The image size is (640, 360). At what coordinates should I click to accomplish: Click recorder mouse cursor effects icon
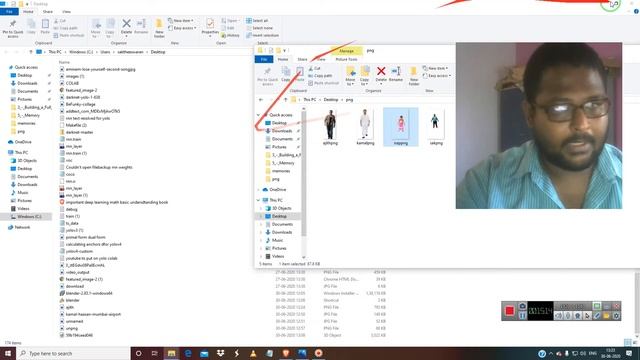coord(587,316)
